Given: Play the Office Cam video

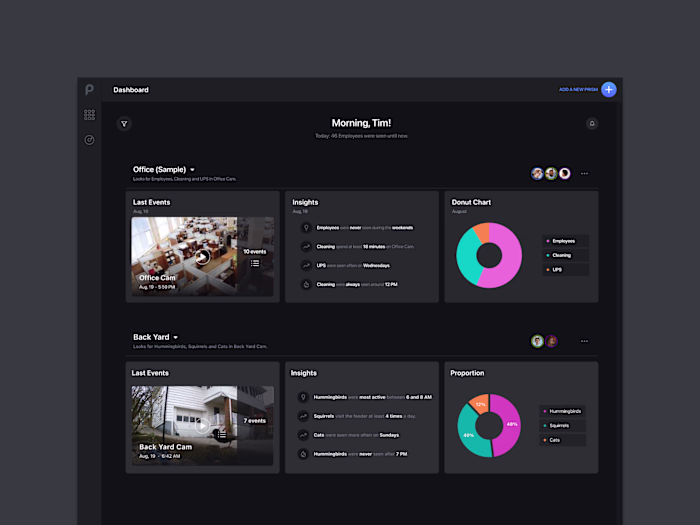Looking at the screenshot, I should 202,257.
